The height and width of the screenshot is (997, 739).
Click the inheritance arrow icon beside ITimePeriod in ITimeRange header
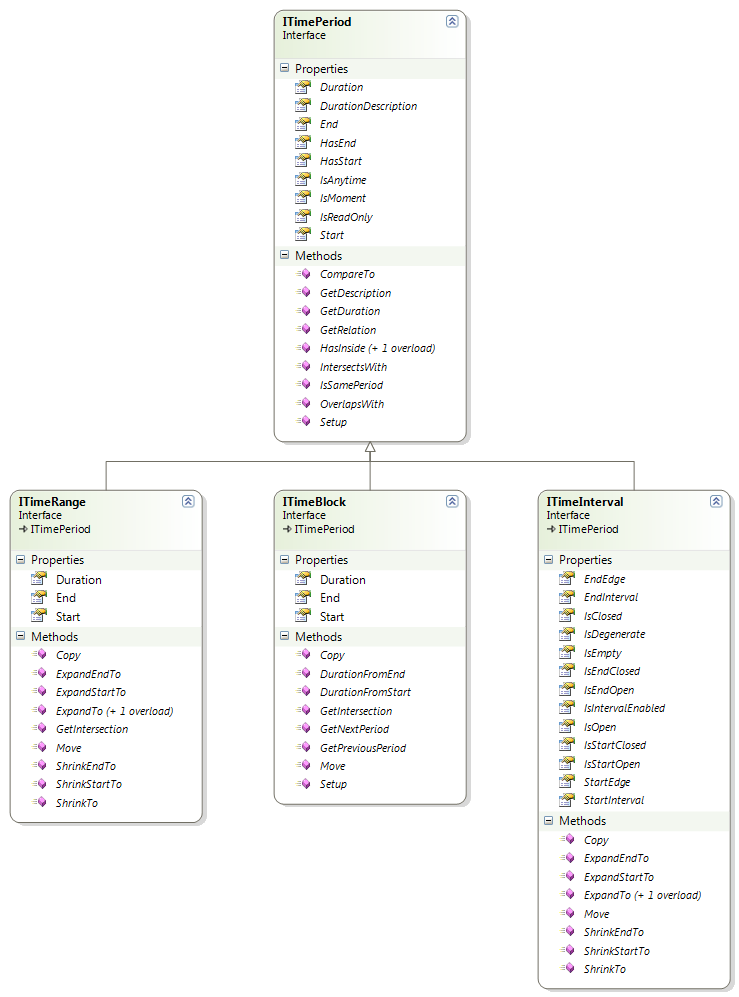pyautogui.click(x=23, y=529)
